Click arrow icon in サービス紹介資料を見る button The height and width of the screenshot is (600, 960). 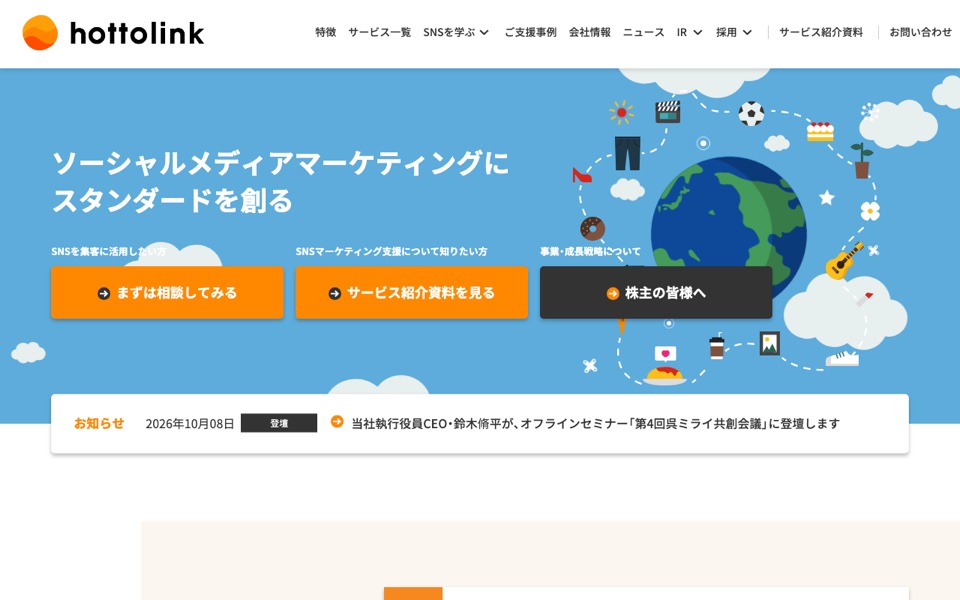334,293
